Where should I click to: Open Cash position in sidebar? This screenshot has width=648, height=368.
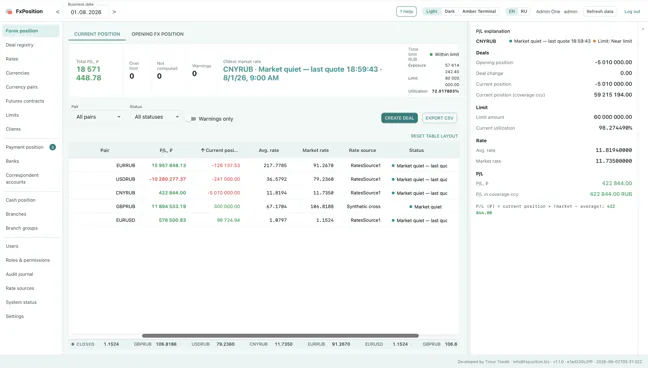tap(31, 200)
